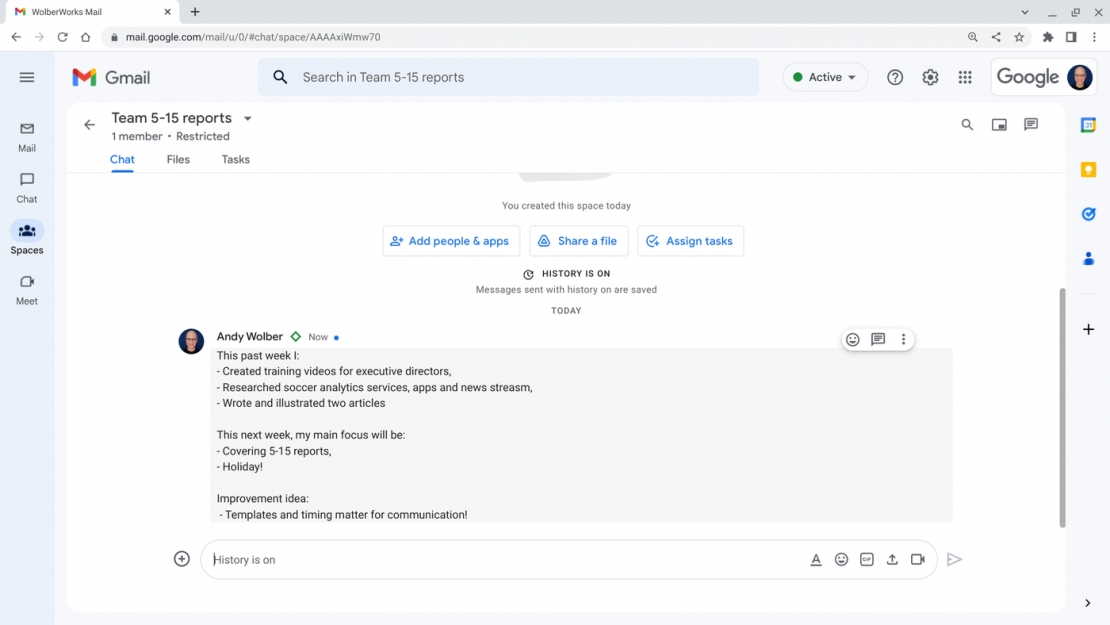Open the Active status dropdown
Image resolution: width=1110 pixels, height=625 pixels.
pos(824,76)
